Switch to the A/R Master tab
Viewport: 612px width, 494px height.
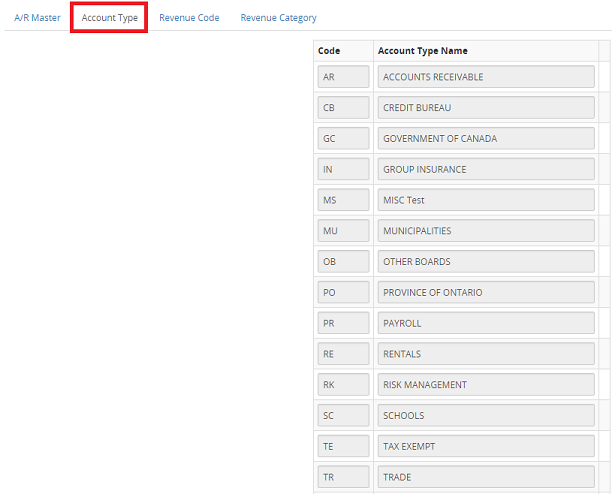pos(37,18)
